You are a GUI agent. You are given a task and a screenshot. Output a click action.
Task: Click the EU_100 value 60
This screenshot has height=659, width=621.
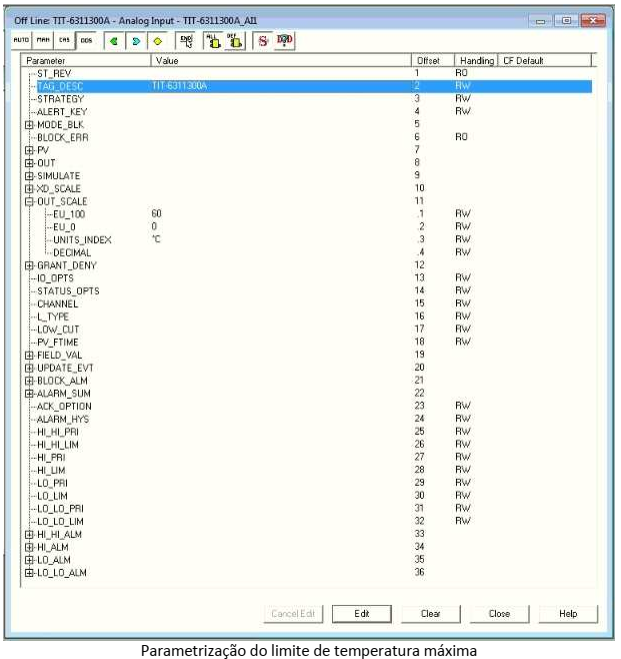point(156,214)
